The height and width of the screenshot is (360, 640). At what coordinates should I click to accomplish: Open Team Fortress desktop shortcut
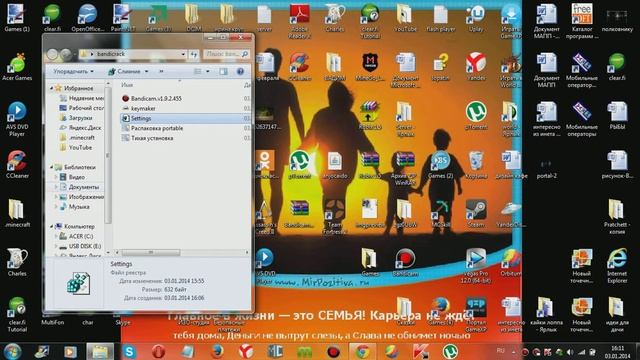335,216
